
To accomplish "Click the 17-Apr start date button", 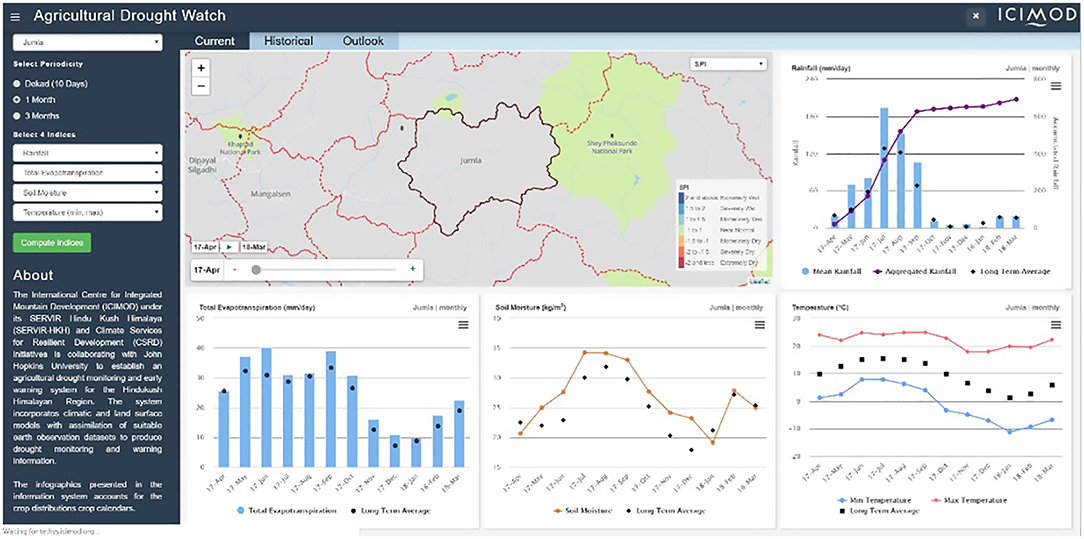I will (205, 246).
